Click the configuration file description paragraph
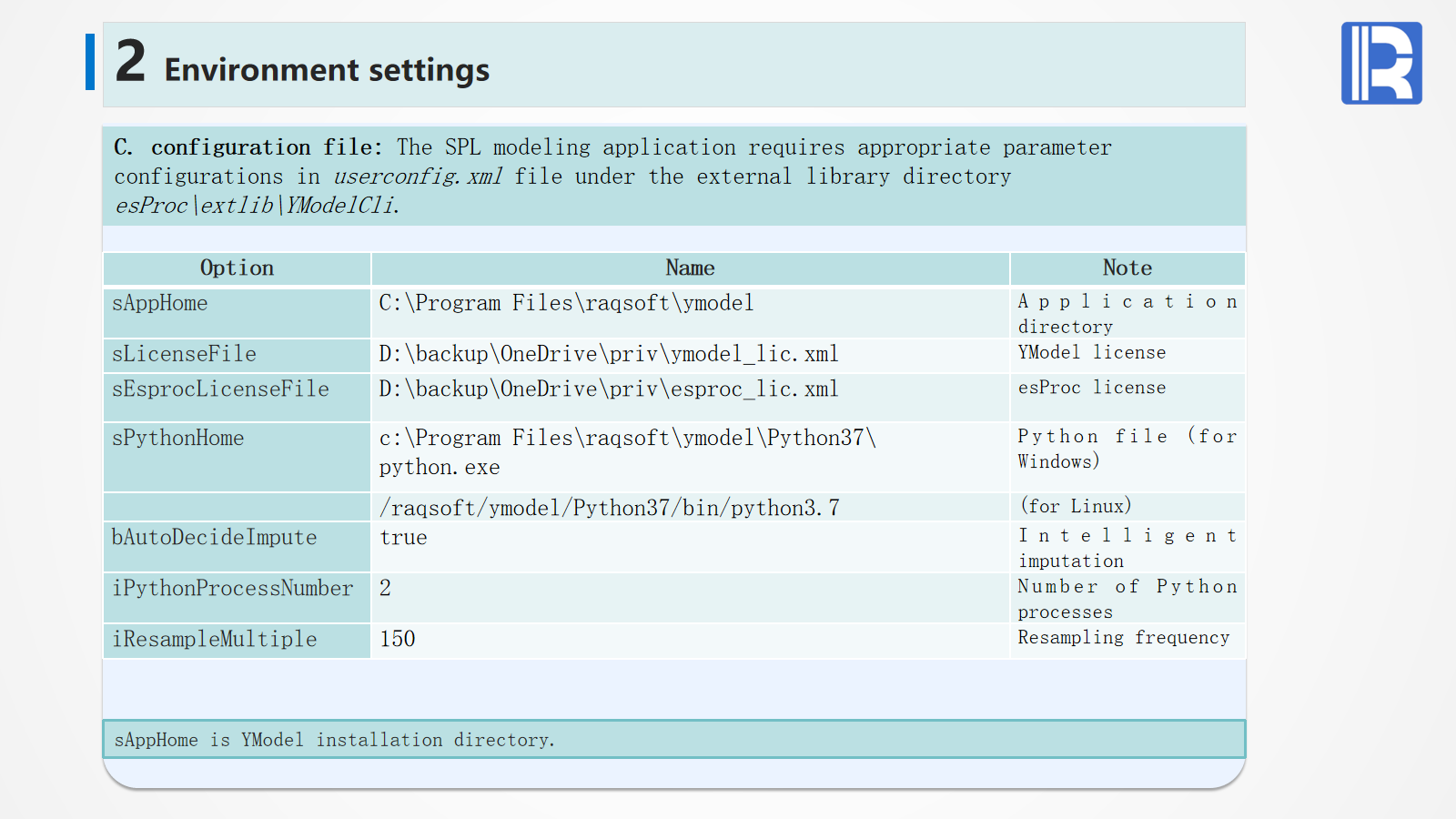Screen dimensions: 1456x819 click(612, 177)
